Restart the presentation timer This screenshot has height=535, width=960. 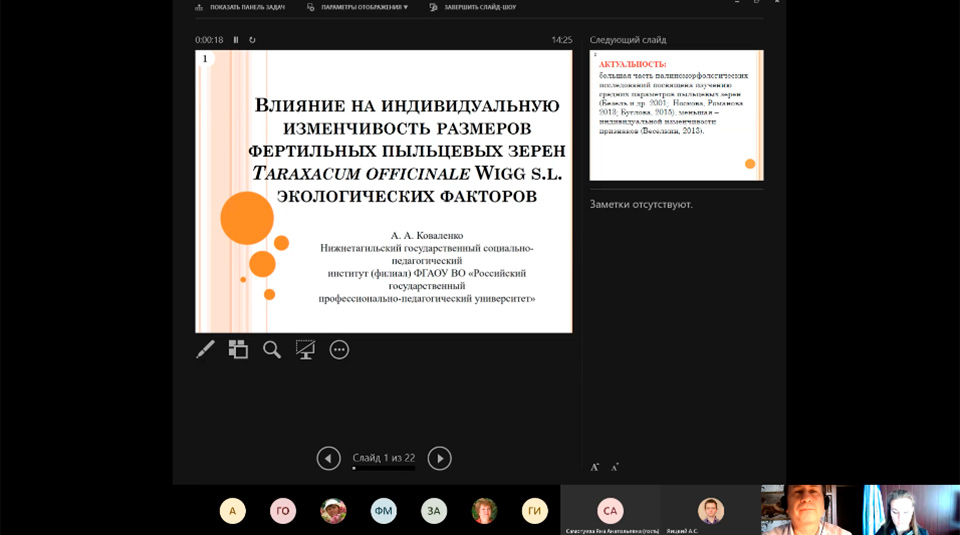click(252, 40)
